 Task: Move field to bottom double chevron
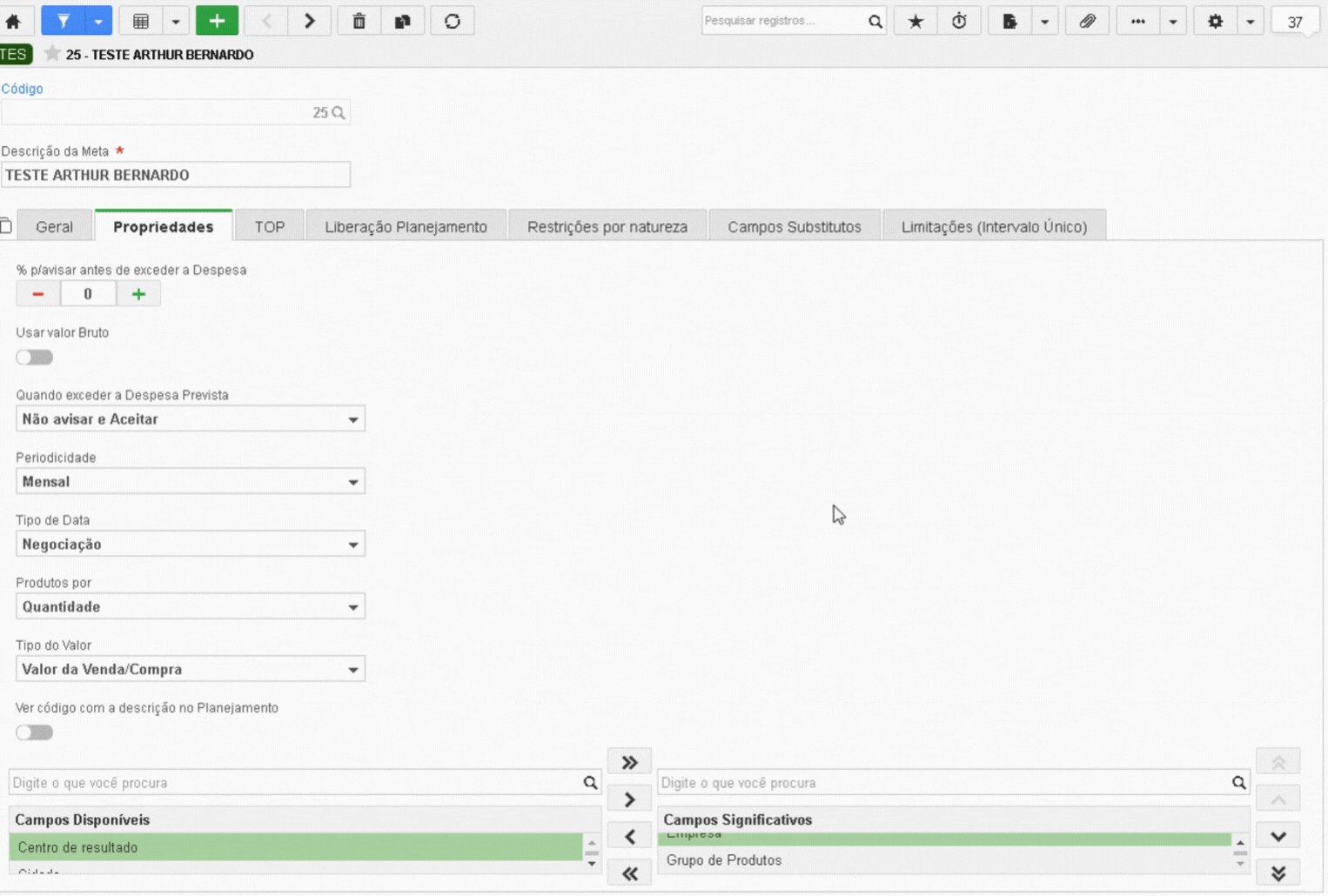pos(1278,873)
